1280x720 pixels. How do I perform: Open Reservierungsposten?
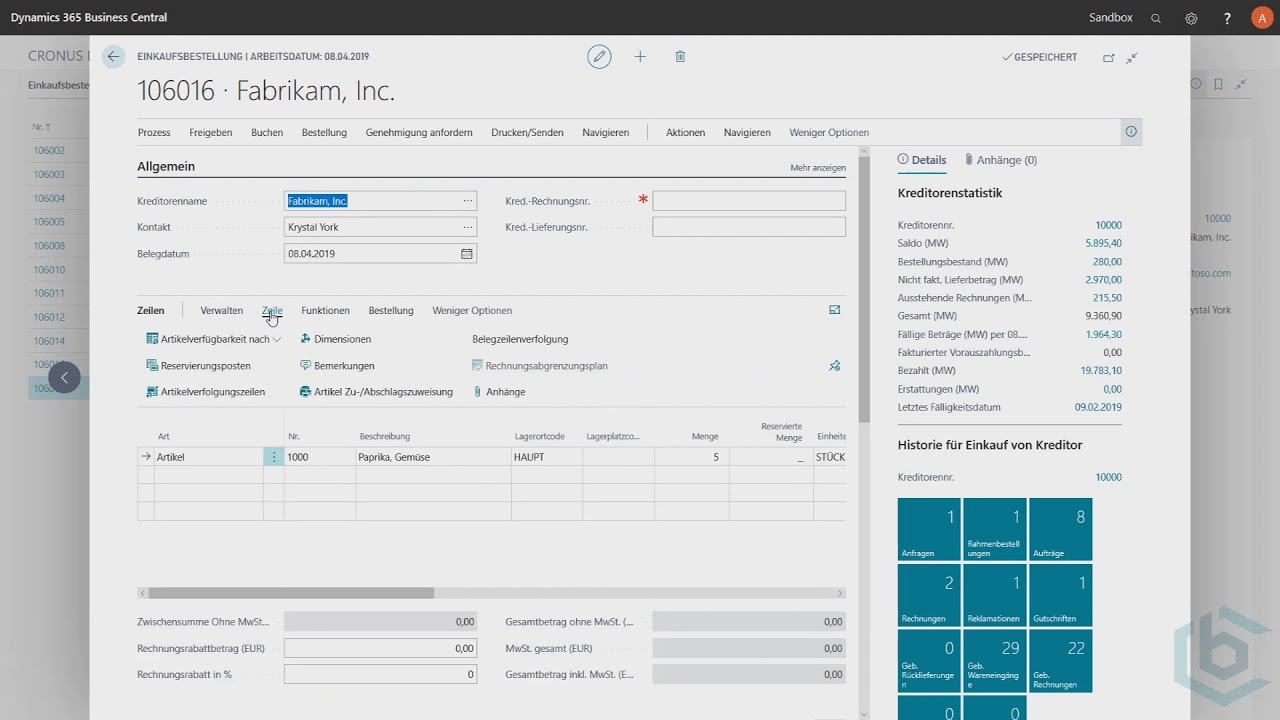[x=198, y=366]
